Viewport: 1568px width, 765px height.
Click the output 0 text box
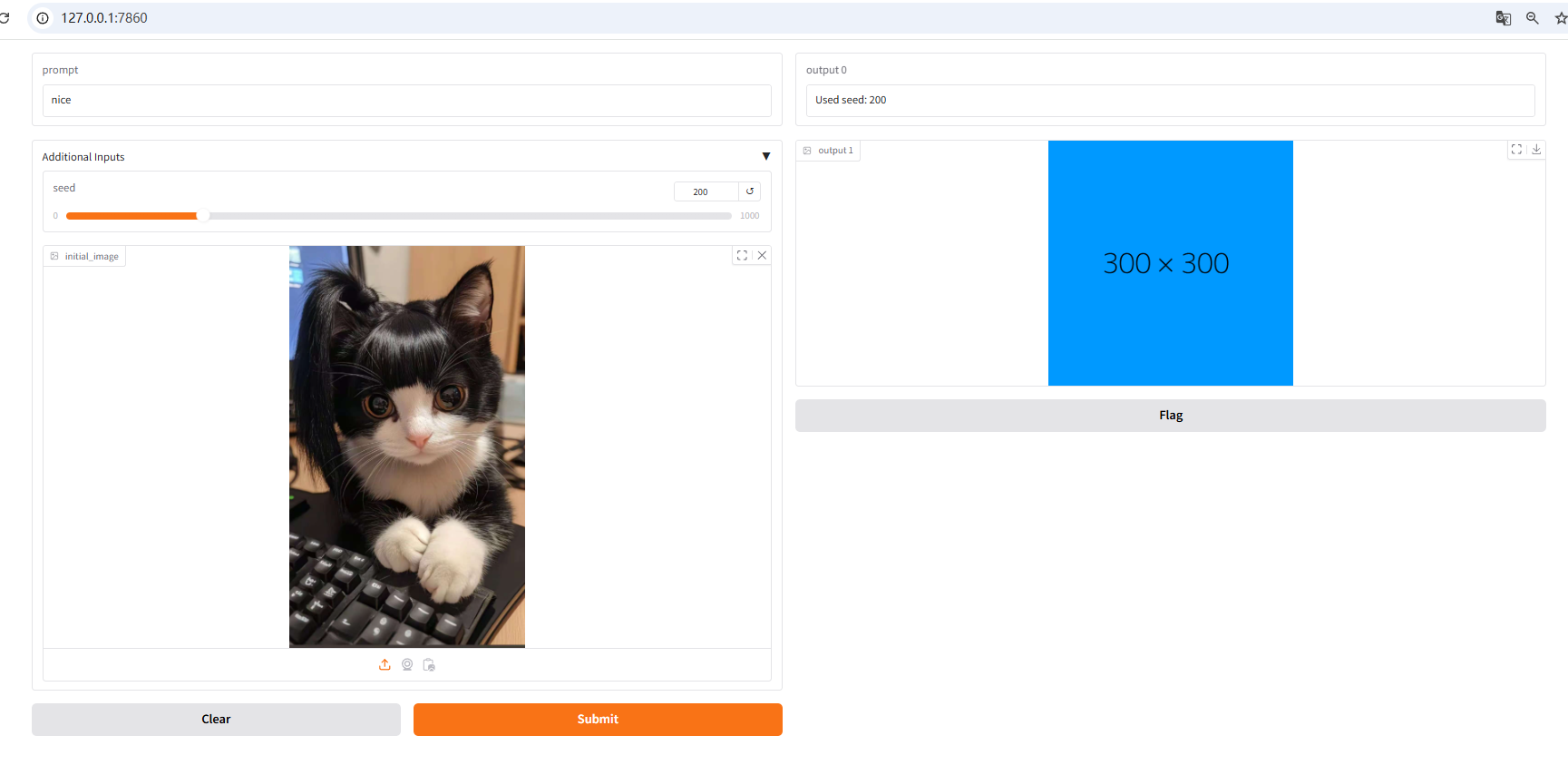pyautogui.click(x=1170, y=101)
